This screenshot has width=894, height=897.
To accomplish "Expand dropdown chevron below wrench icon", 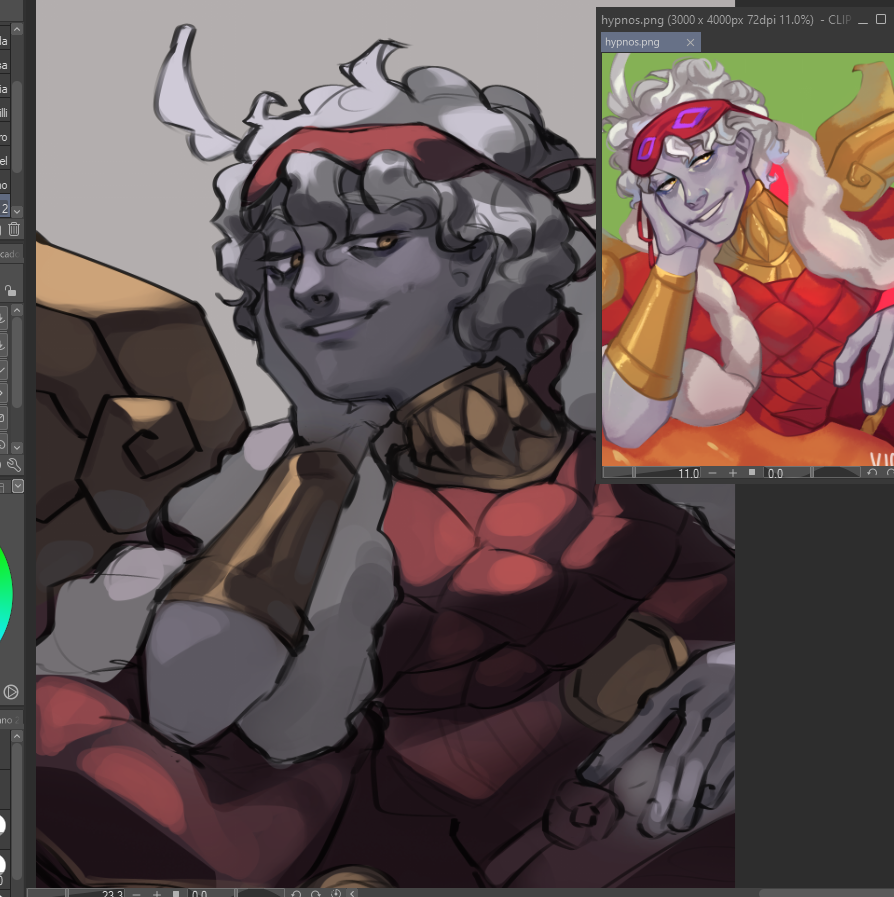I will (18, 486).
